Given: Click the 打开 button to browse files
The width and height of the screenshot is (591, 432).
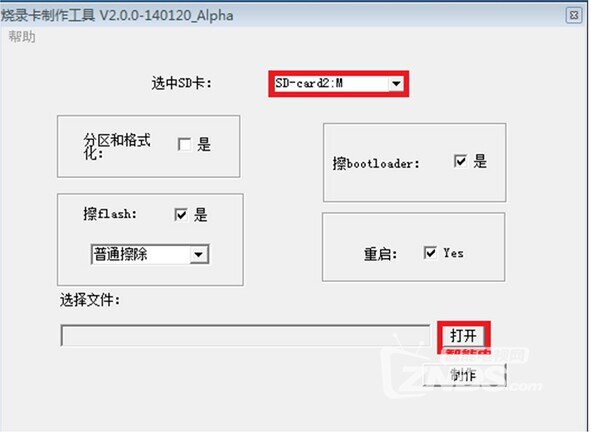Looking at the screenshot, I should point(464,335).
